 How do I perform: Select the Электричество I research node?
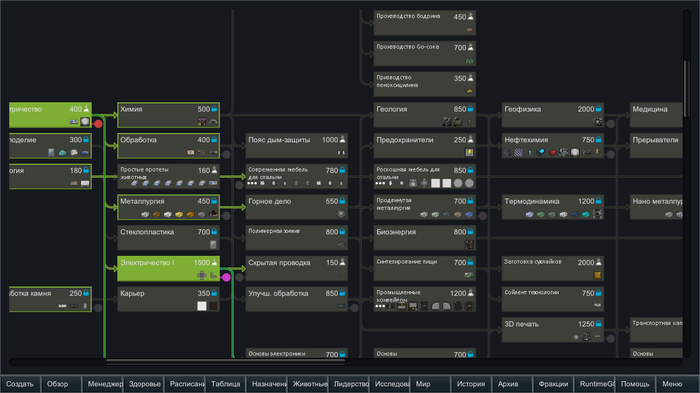pos(168,268)
